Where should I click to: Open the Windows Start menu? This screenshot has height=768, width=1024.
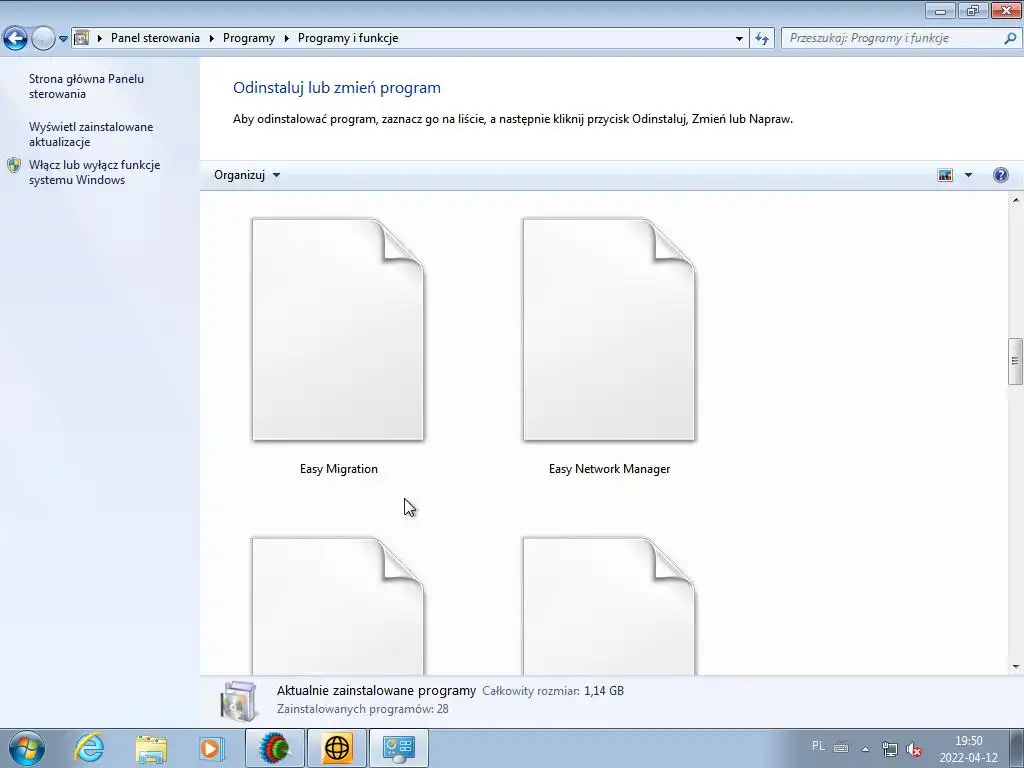tap(27, 748)
